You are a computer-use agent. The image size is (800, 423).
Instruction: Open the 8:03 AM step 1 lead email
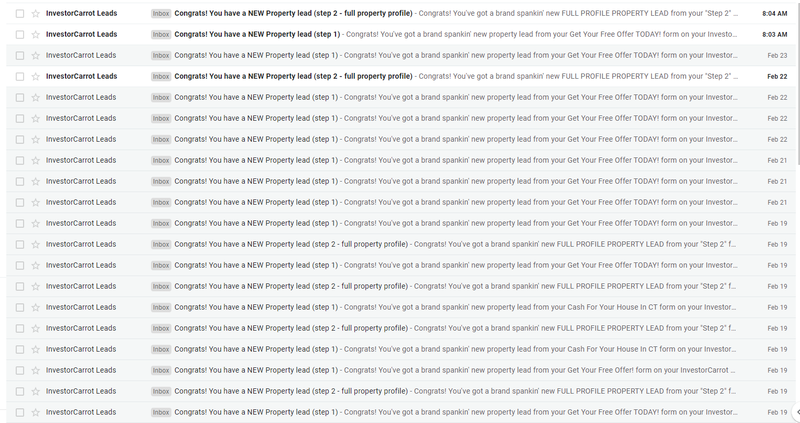point(257,34)
